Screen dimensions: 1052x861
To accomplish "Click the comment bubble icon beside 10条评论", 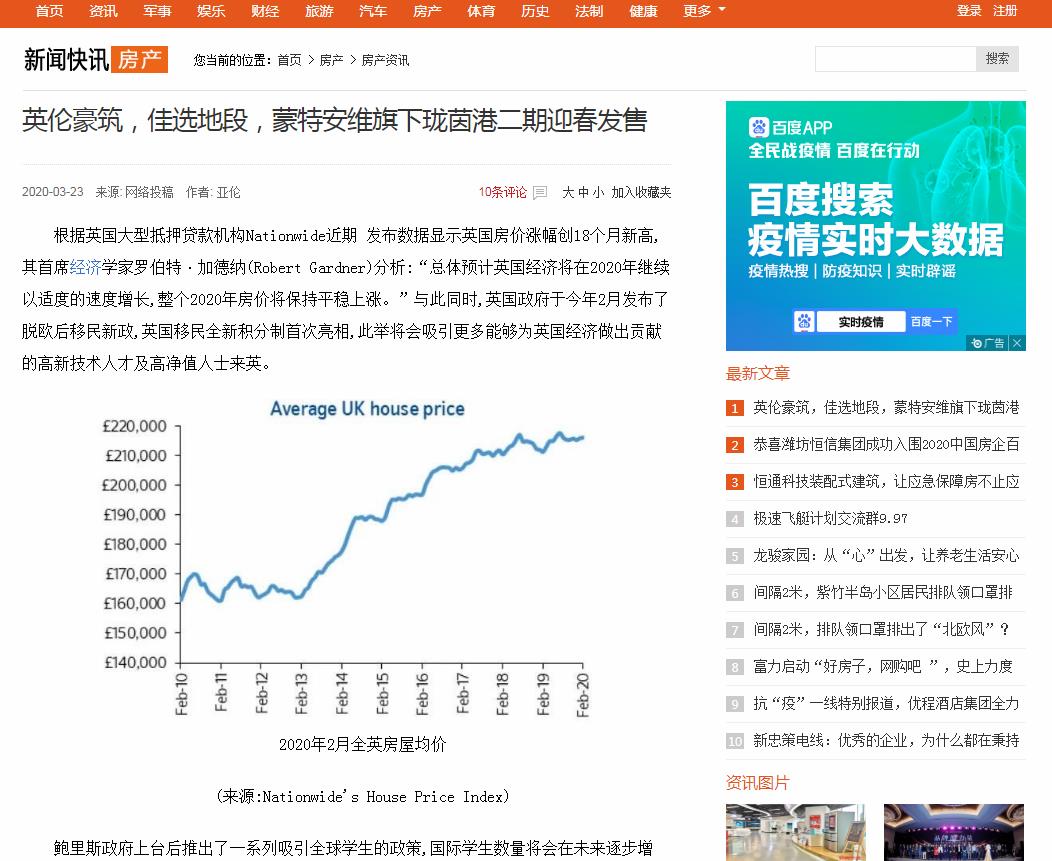I will [x=540, y=193].
